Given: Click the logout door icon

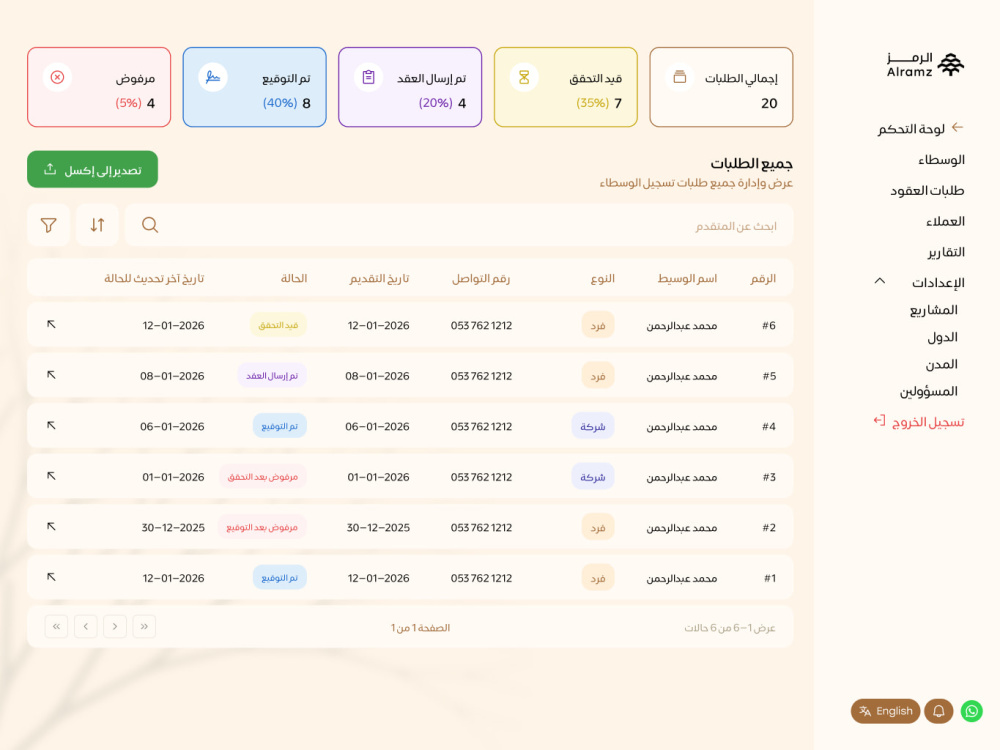Looking at the screenshot, I should pos(879,420).
